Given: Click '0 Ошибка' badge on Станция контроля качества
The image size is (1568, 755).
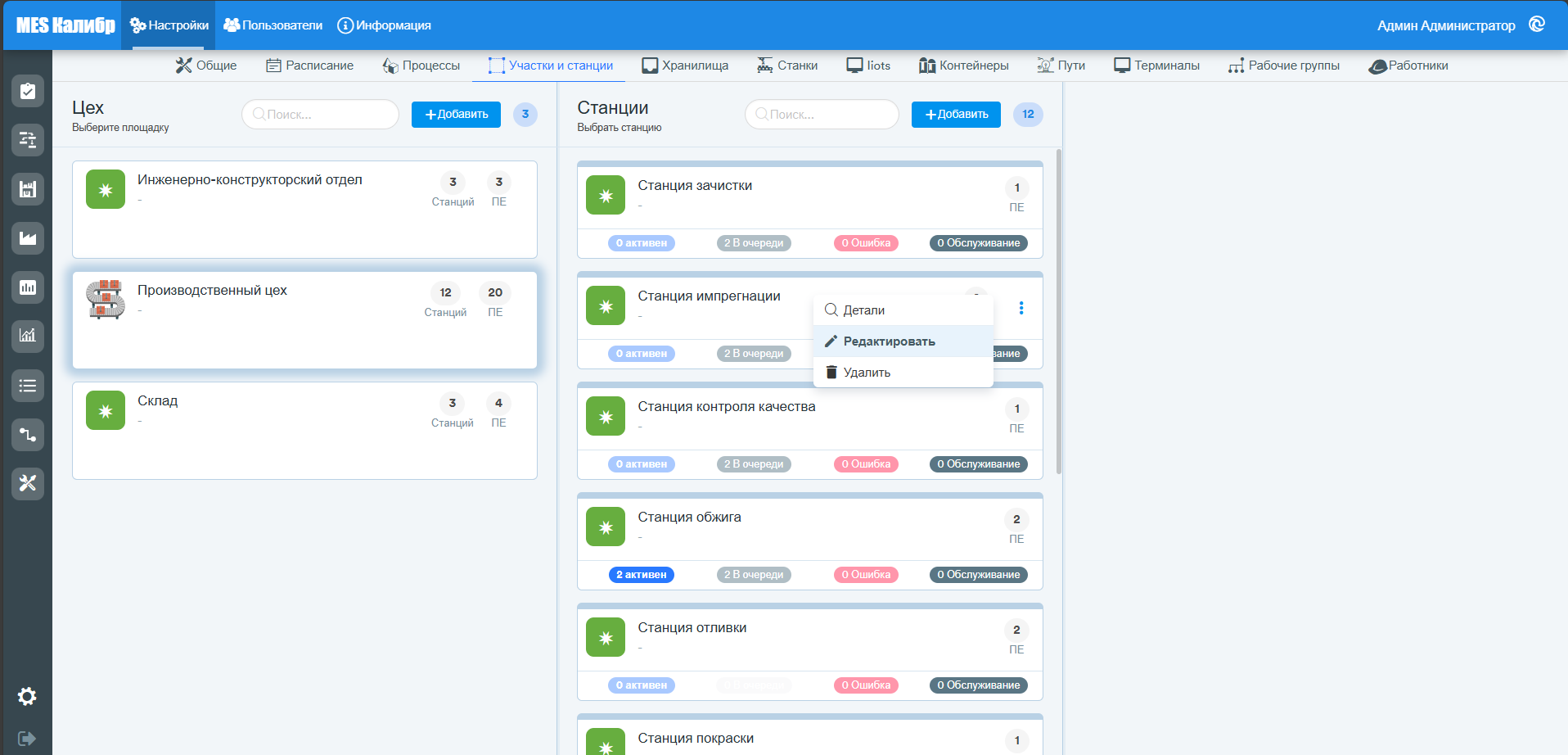Looking at the screenshot, I should click(866, 464).
